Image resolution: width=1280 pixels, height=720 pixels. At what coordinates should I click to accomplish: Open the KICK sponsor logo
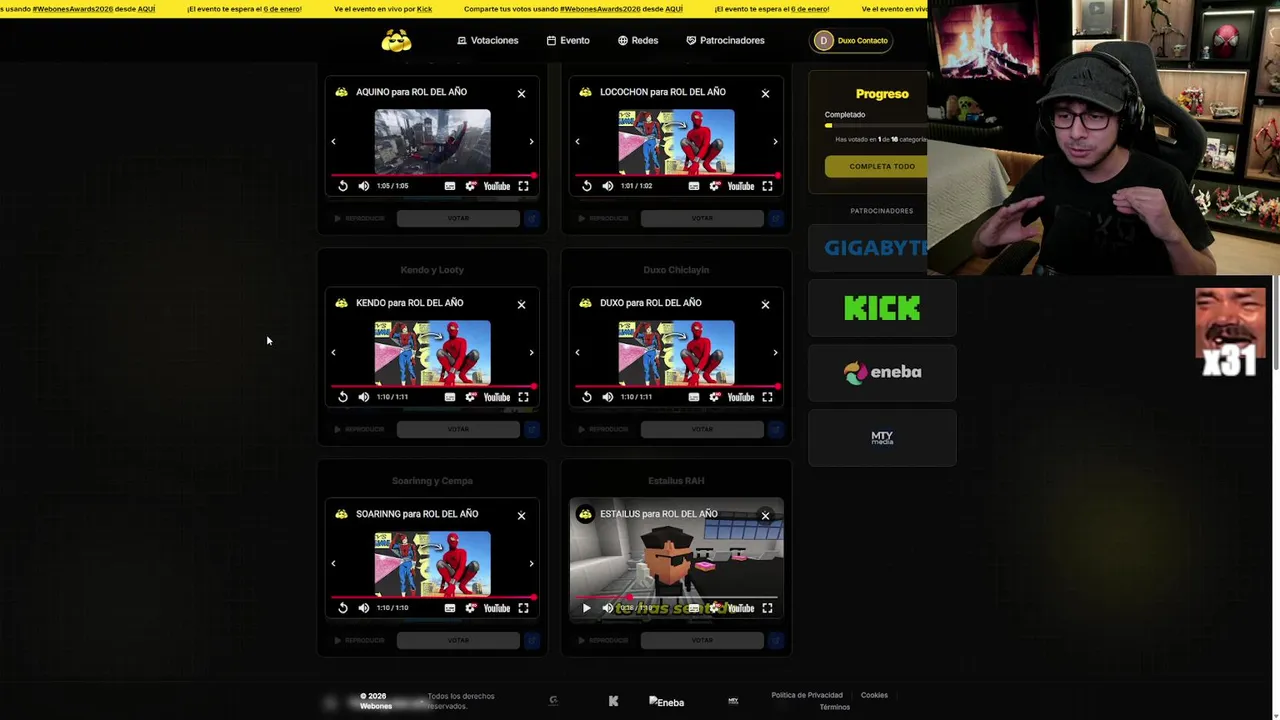[x=882, y=308]
